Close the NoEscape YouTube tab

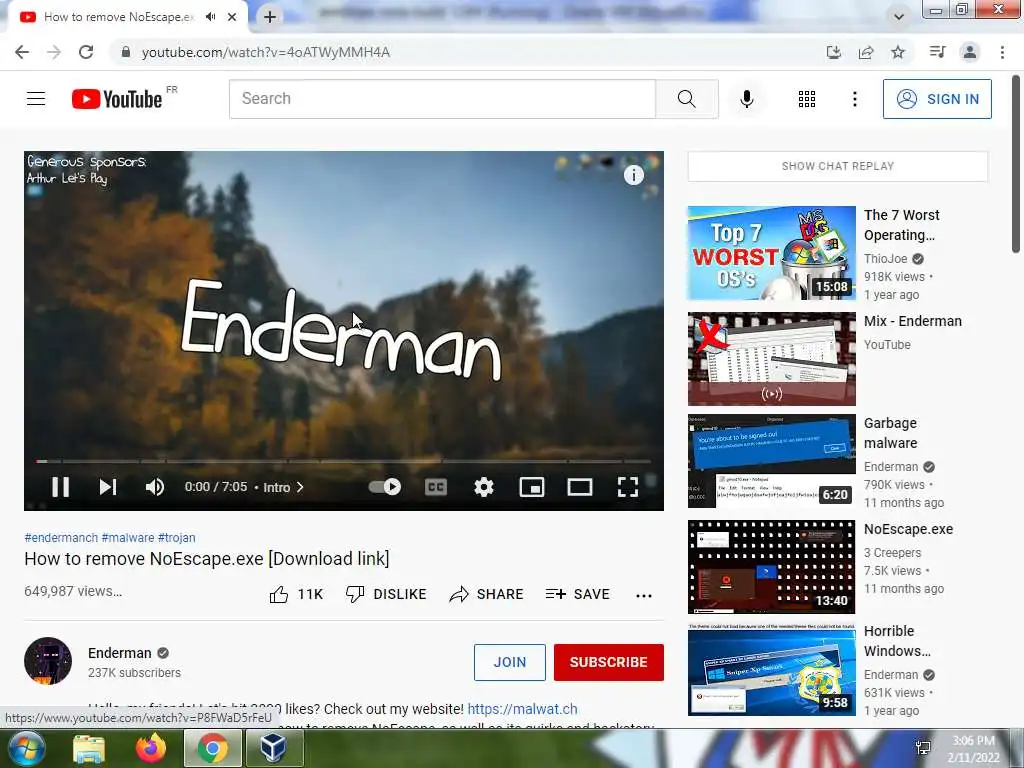pyautogui.click(x=232, y=17)
